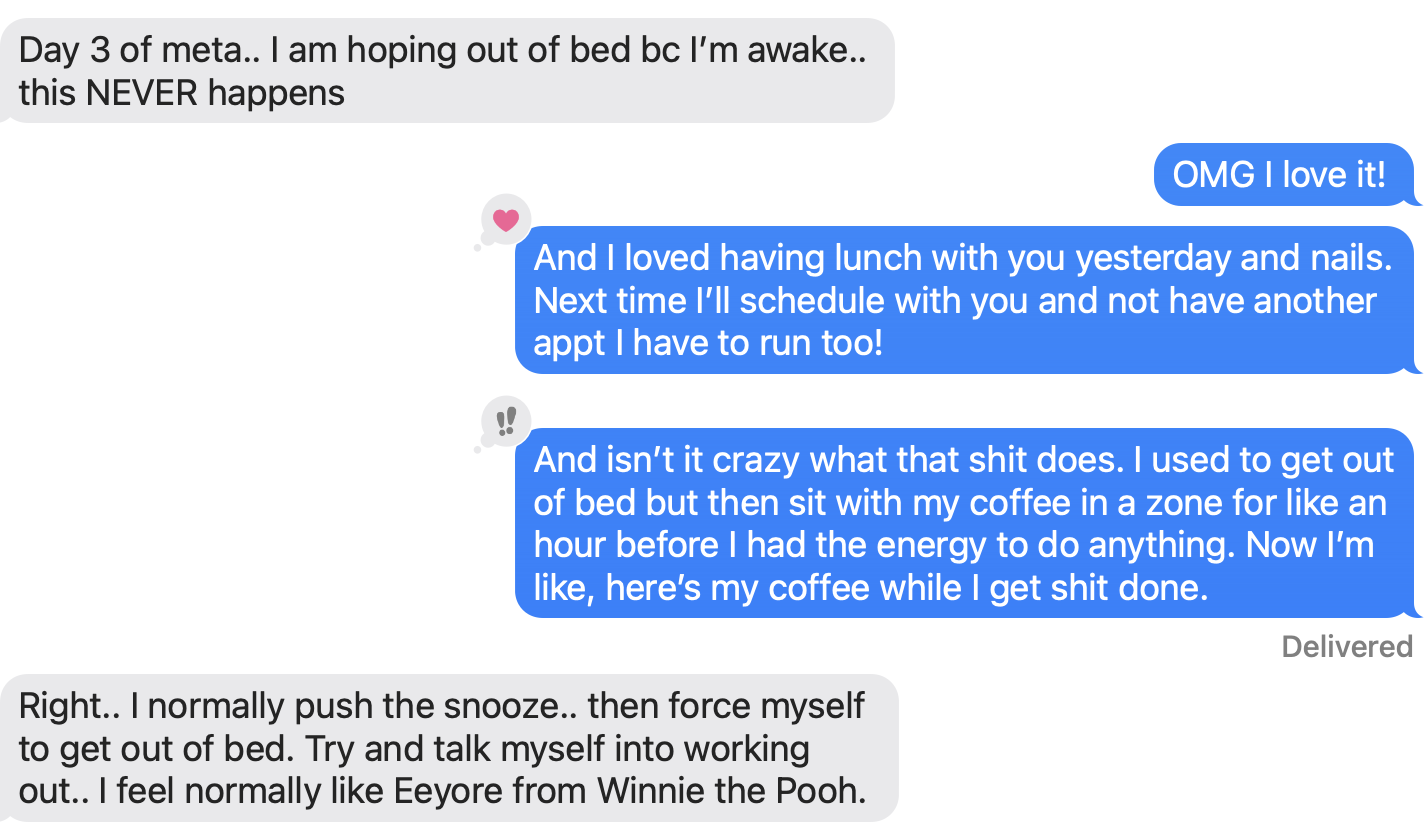Click the word NEVER in first message
Screen dimensions: 1428x826
[x=137, y=93]
